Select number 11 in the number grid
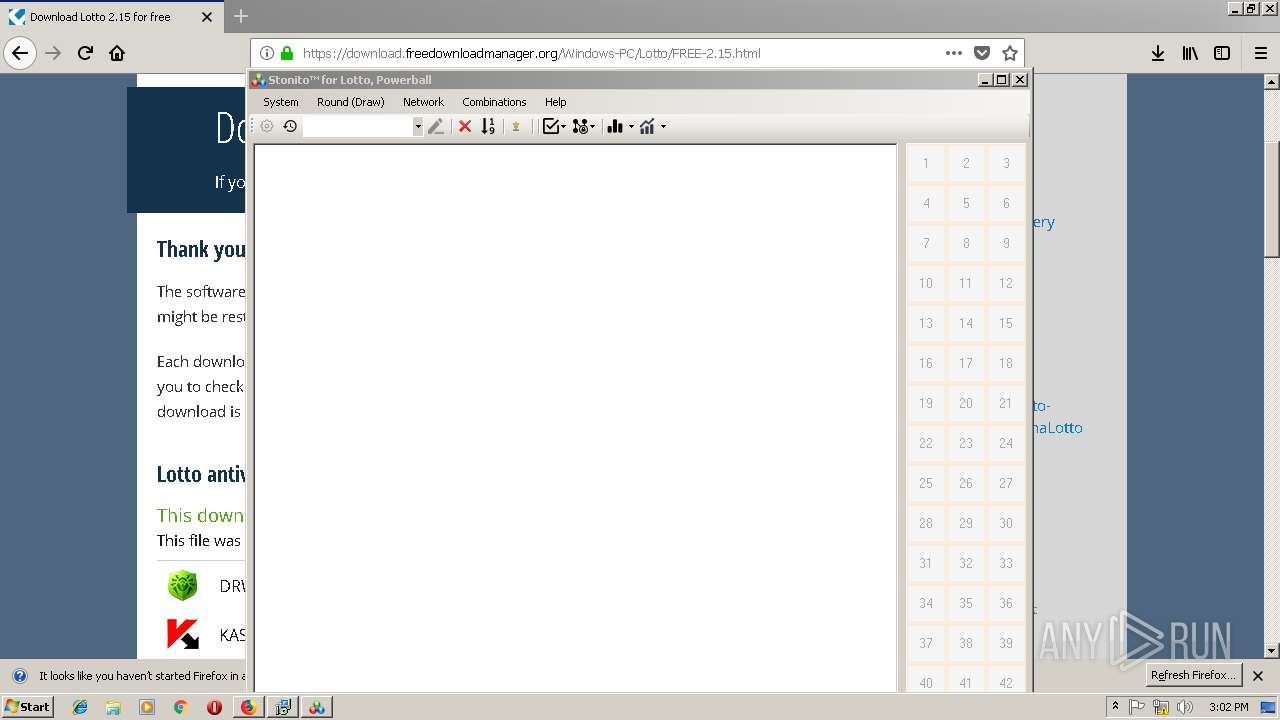 [966, 283]
